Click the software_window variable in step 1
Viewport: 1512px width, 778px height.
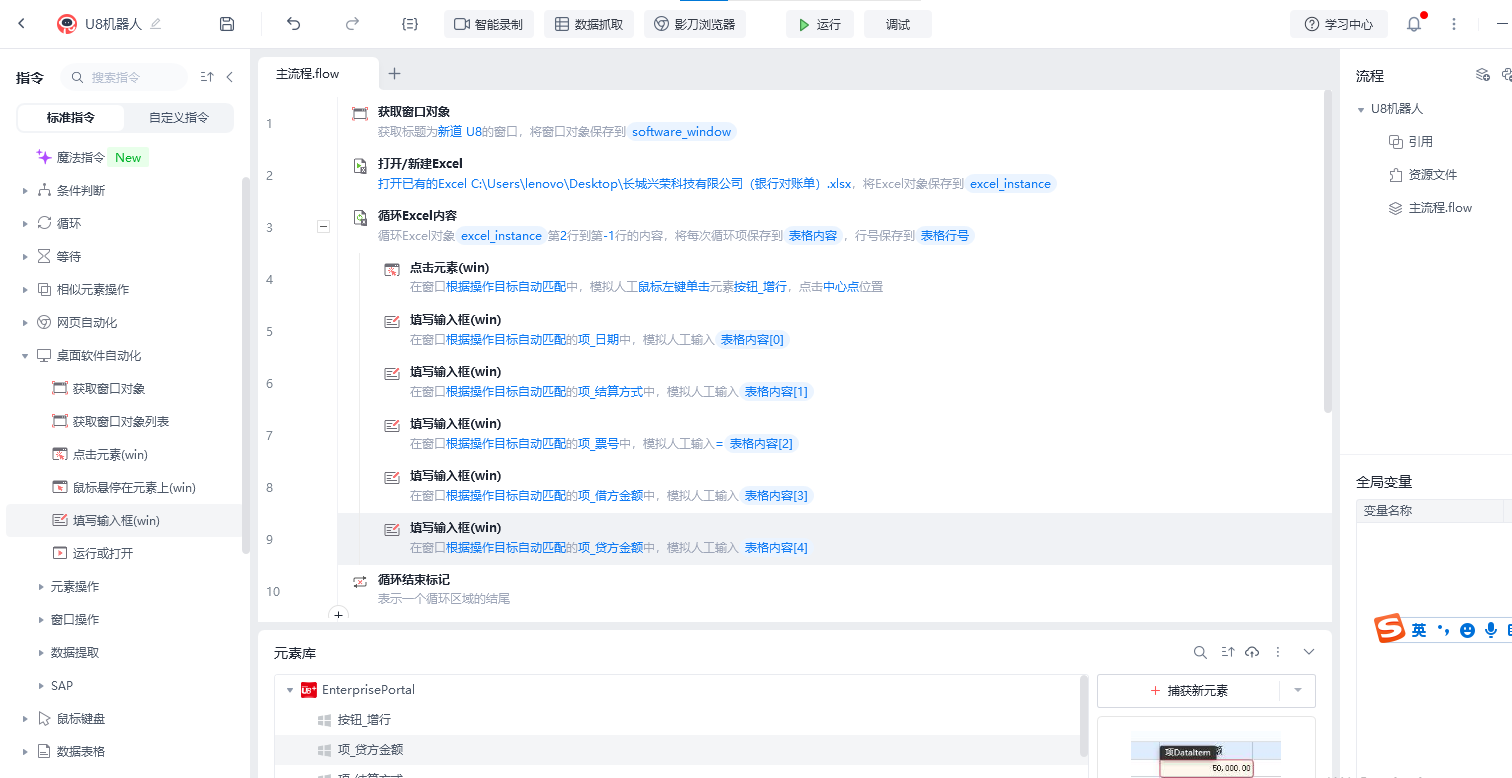click(682, 132)
